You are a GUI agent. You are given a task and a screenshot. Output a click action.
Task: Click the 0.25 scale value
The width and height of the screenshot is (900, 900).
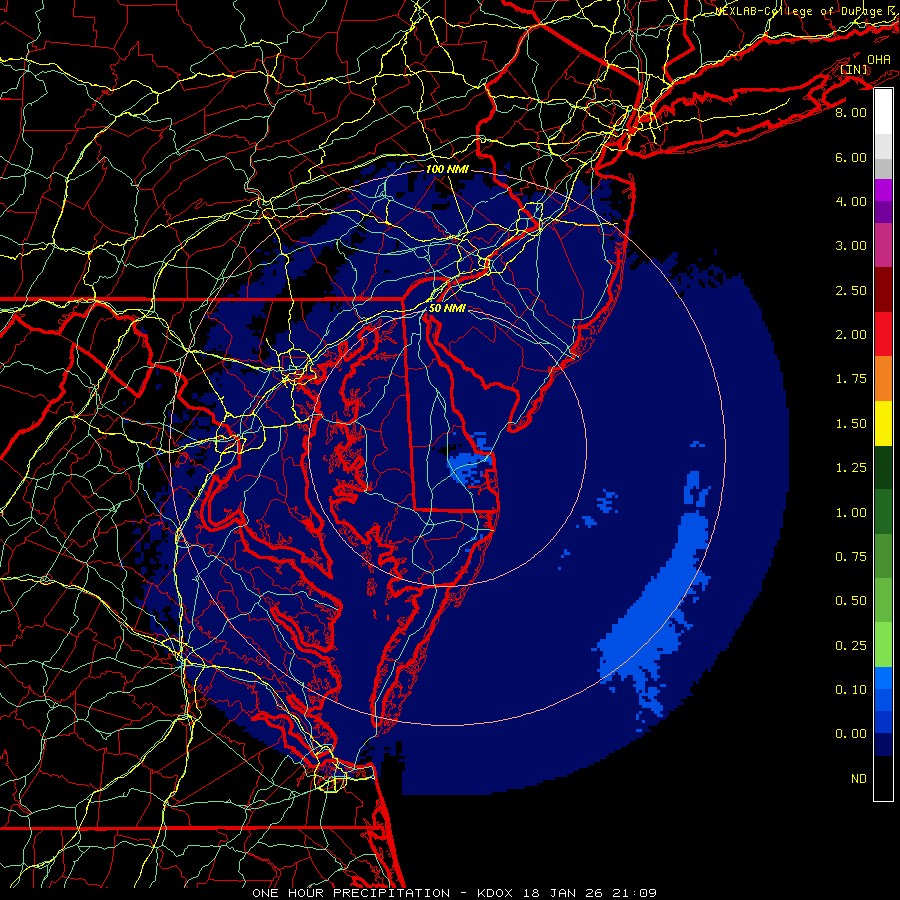click(x=851, y=646)
